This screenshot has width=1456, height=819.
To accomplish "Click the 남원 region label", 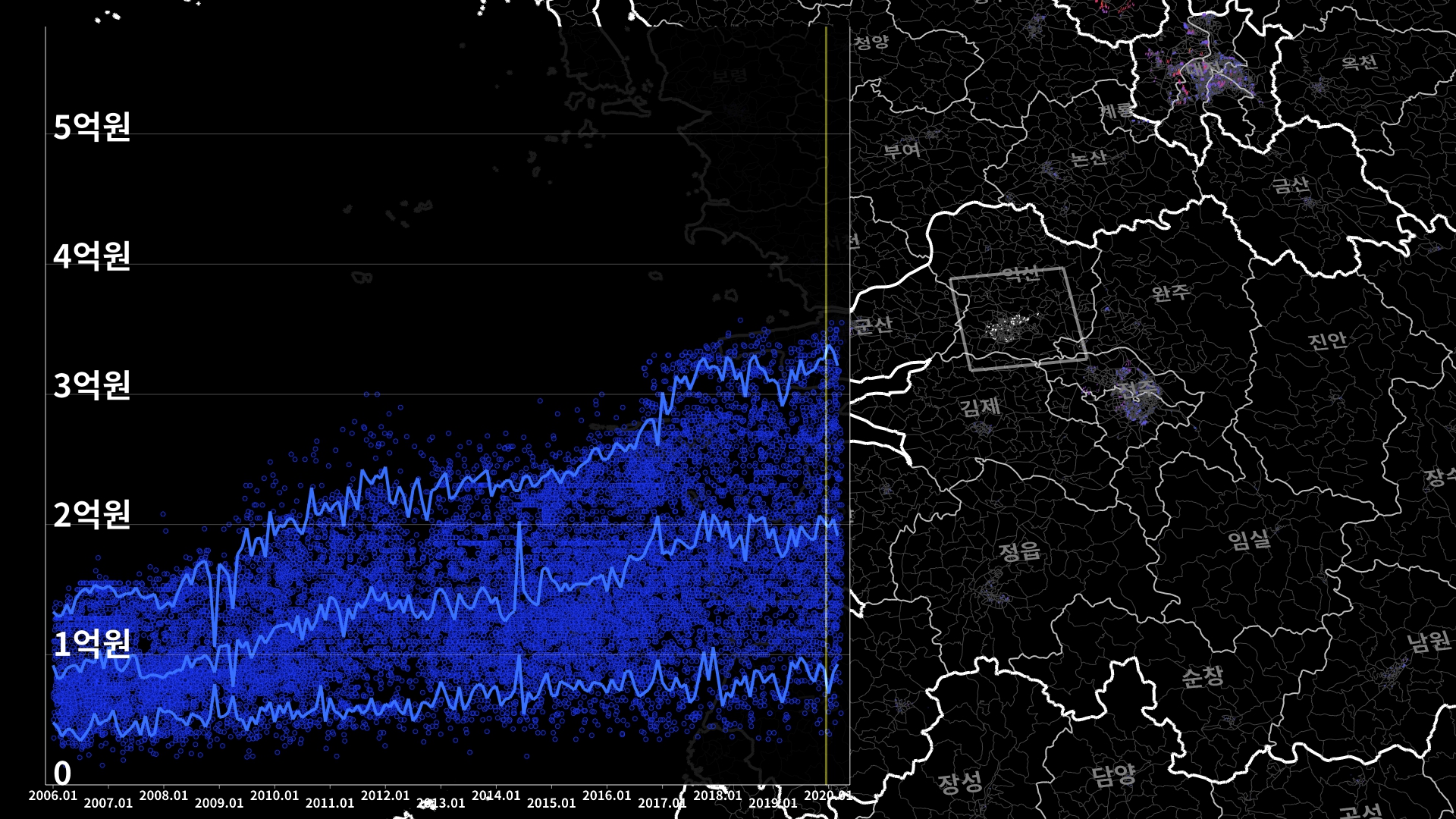I will (x=1429, y=642).
